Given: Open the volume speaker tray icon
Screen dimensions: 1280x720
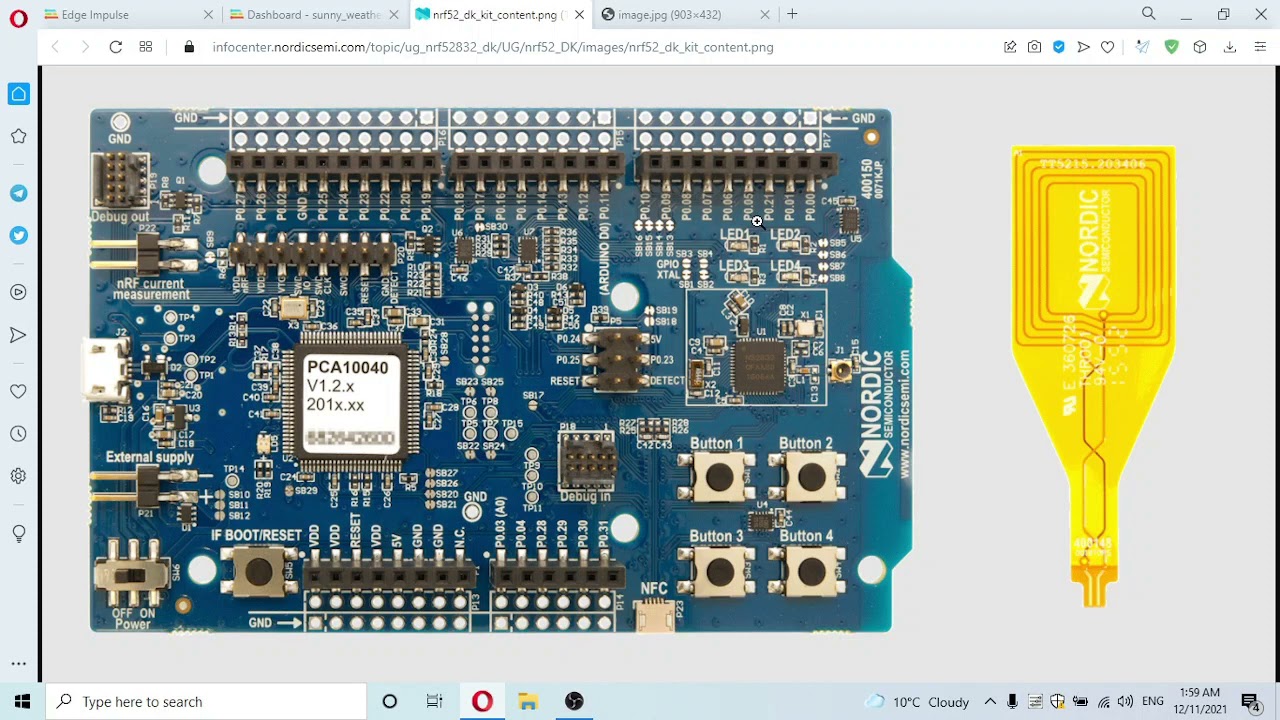Looking at the screenshot, I should pos(1125,702).
